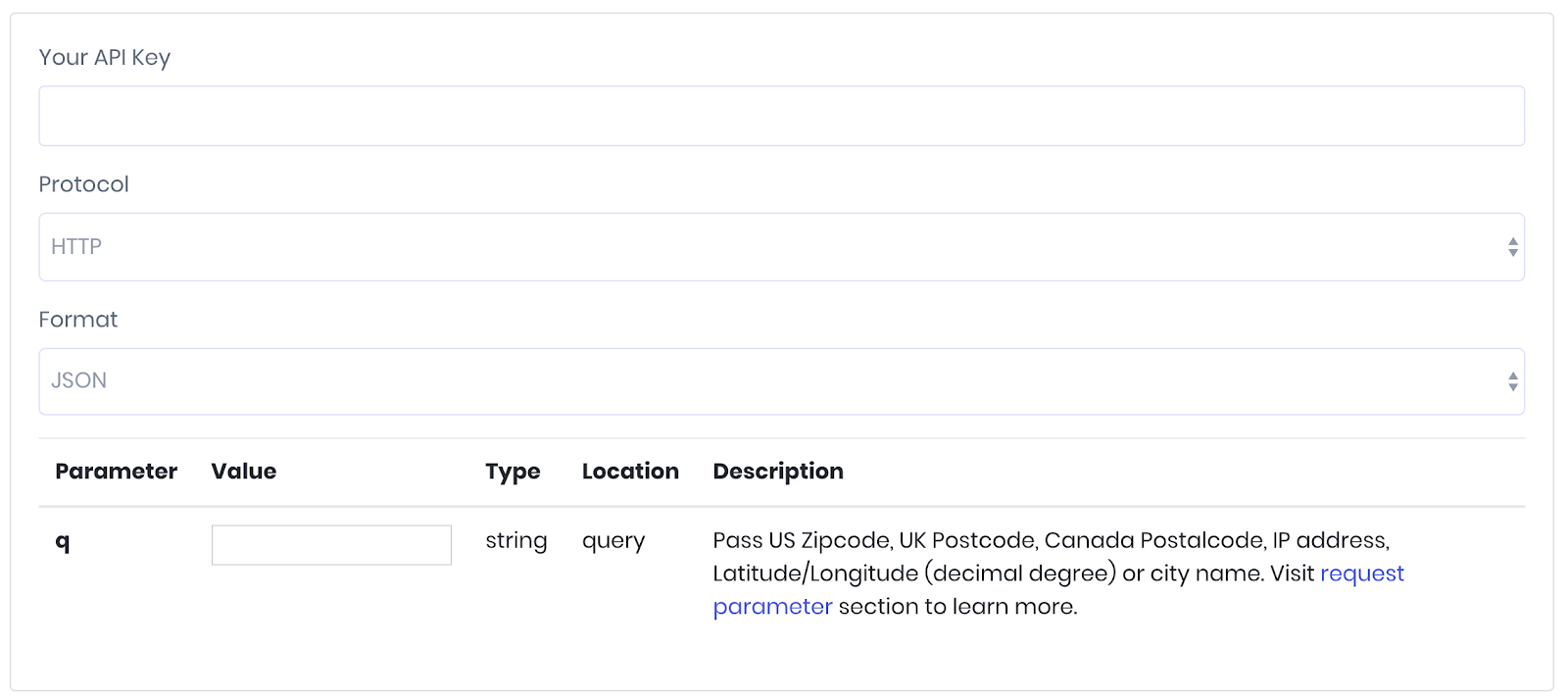Click the HTTP text in Protocol select
Image resolution: width=1568 pixels, height=699 pixels.
76,247
